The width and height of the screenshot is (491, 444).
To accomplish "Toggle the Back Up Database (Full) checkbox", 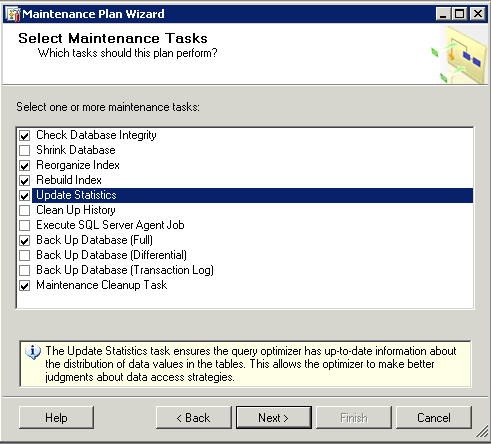I will pyautogui.click(x=25, y=241).
